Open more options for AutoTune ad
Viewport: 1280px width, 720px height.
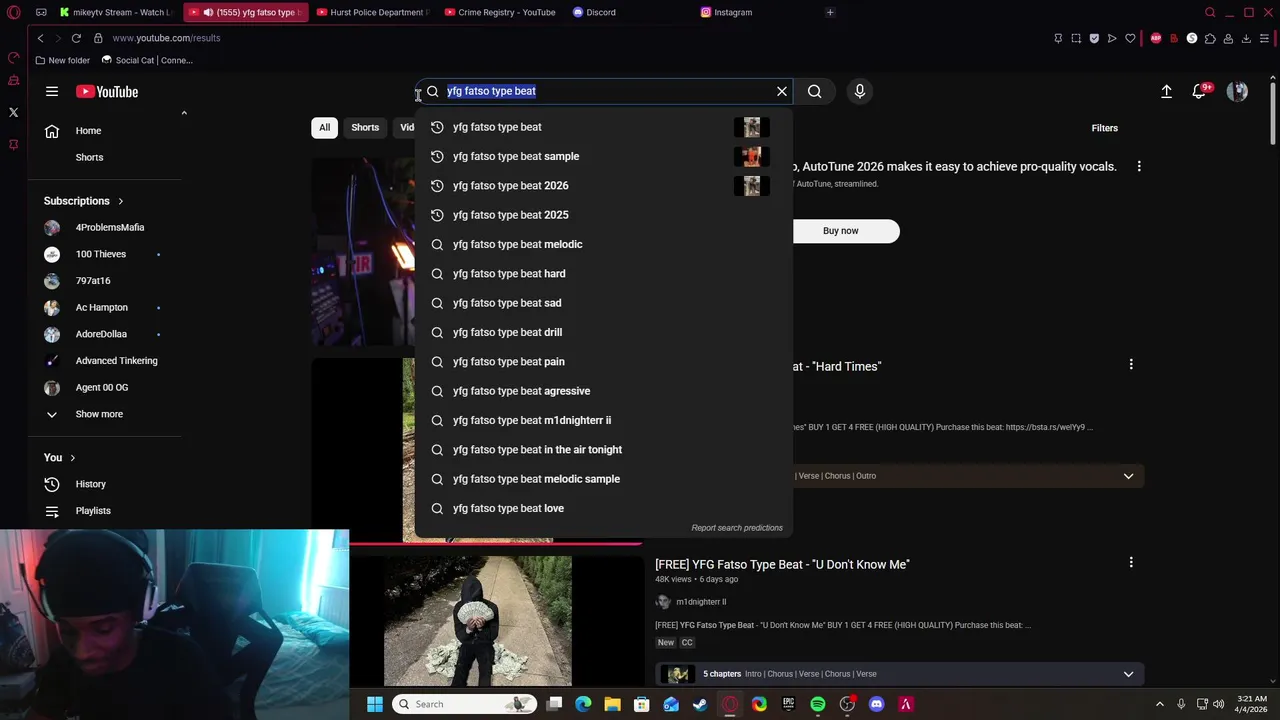point(1139,167)
